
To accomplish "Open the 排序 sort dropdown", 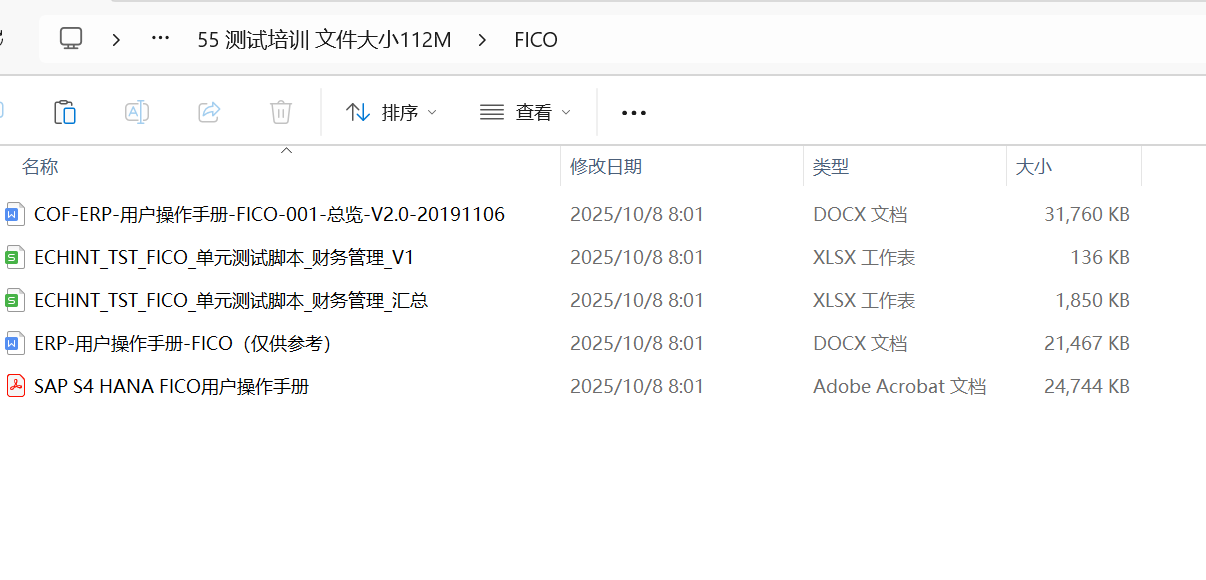I will [x=392, y=113].
